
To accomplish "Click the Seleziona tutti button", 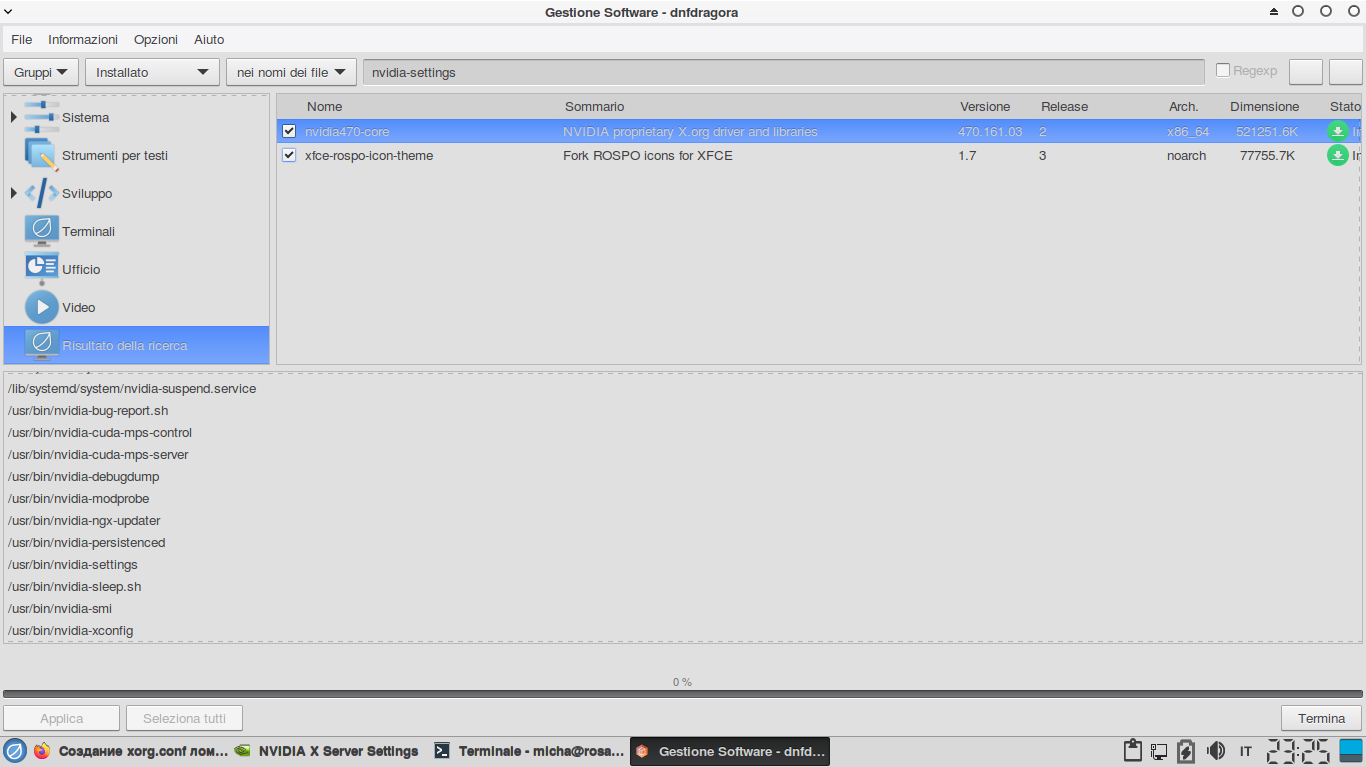I will [184, 718].
